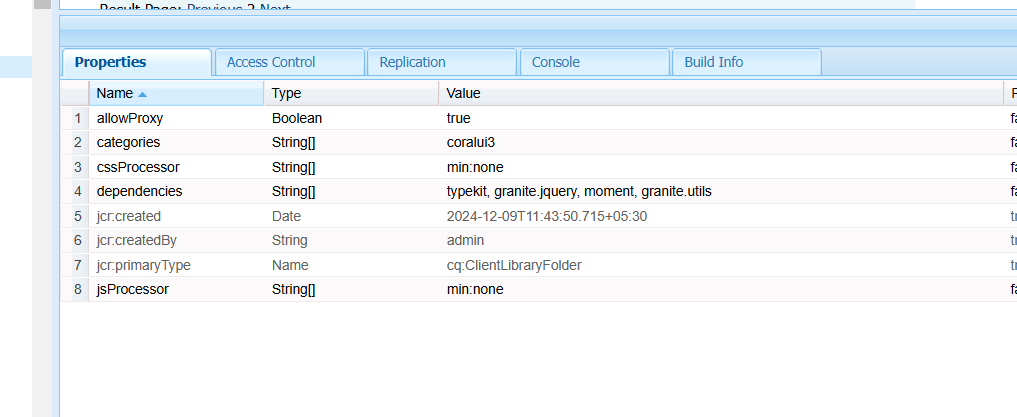Click the coralui3 value cell
1017x417 pixels.
[x=471, y=142]
